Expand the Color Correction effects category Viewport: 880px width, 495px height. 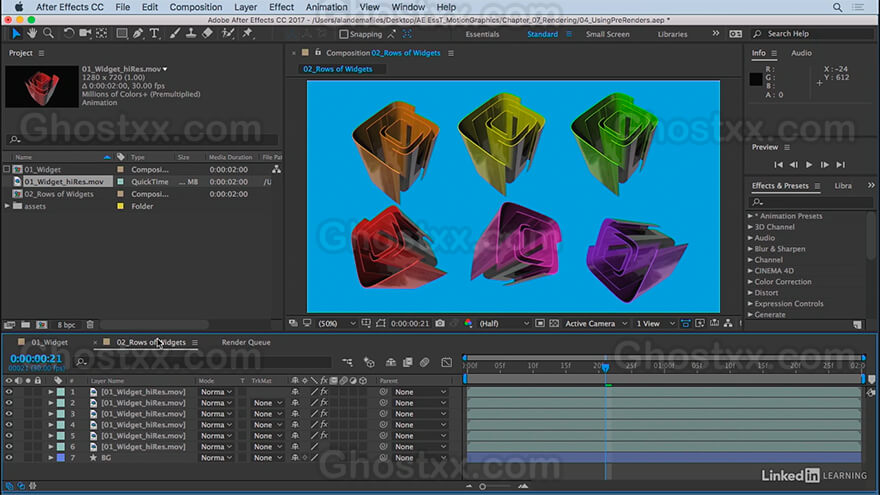[x=750, y=282]
